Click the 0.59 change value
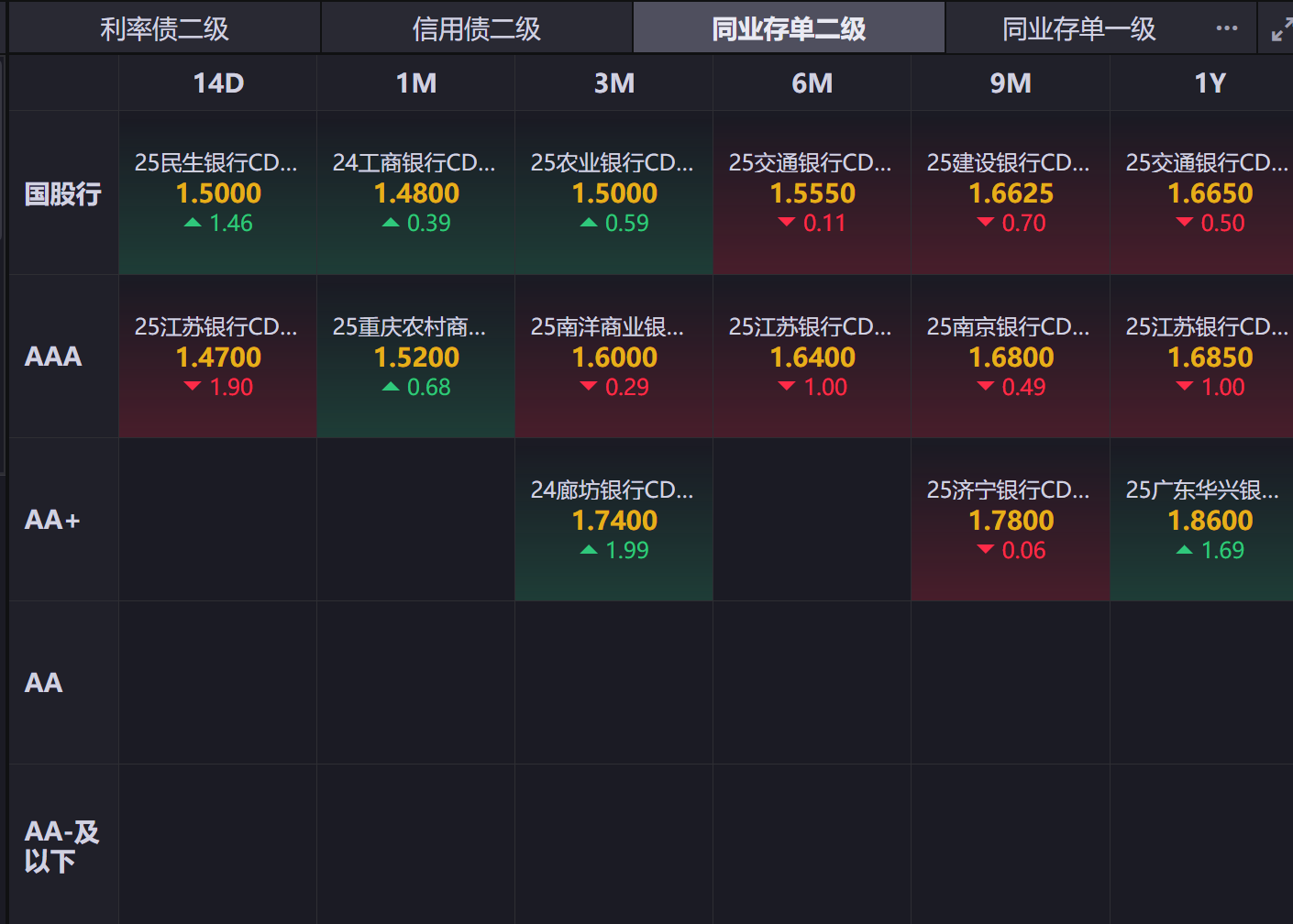The width and height of the screenshot is (1293, 924). point(627,223)
